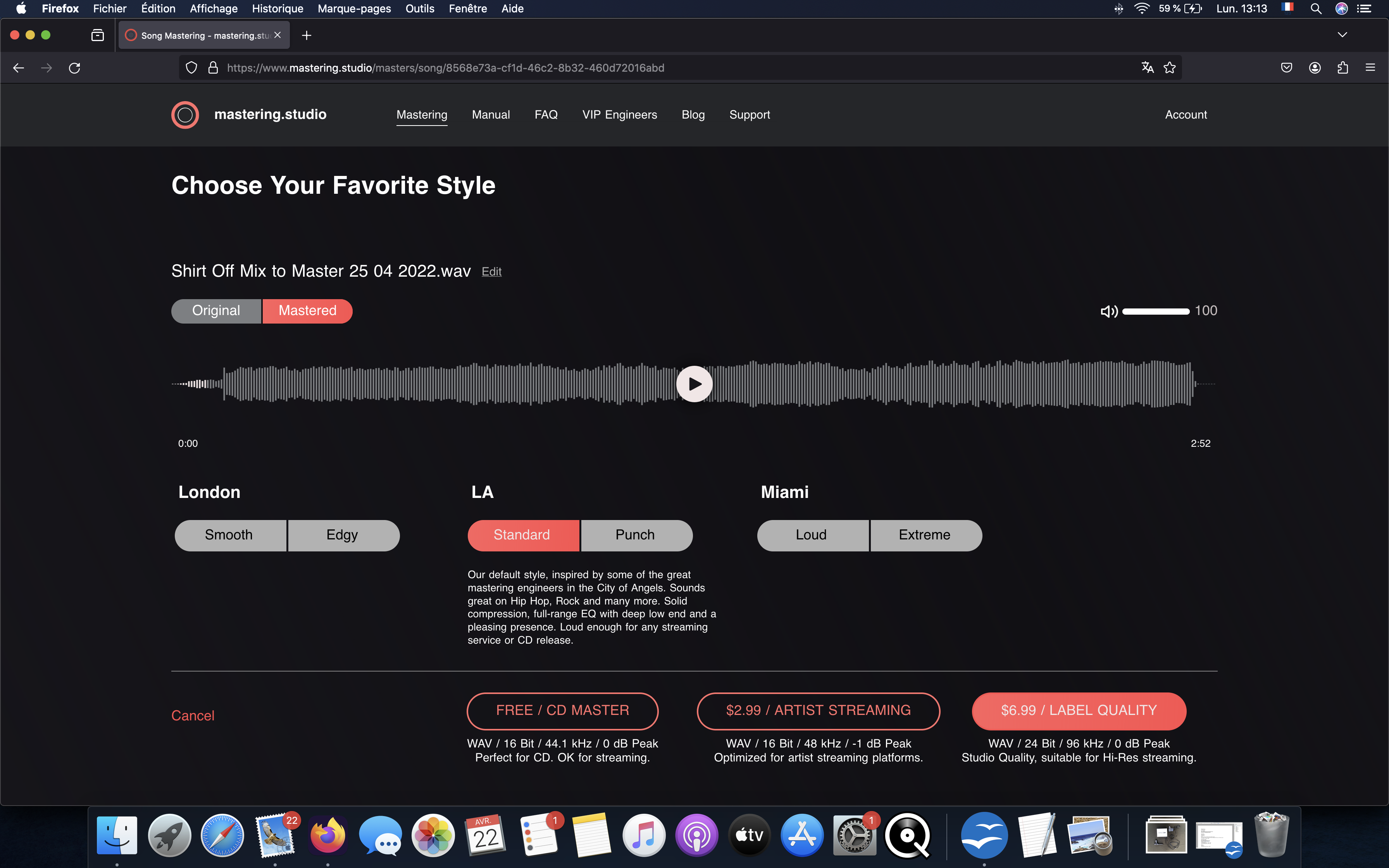Expand the list all tabs chevron
Screen dimensions: 1389x868
coord(1342,35)
